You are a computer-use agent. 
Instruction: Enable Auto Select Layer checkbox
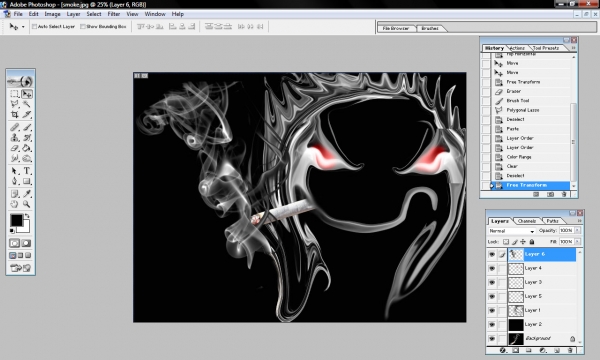(x=34, y=26)
